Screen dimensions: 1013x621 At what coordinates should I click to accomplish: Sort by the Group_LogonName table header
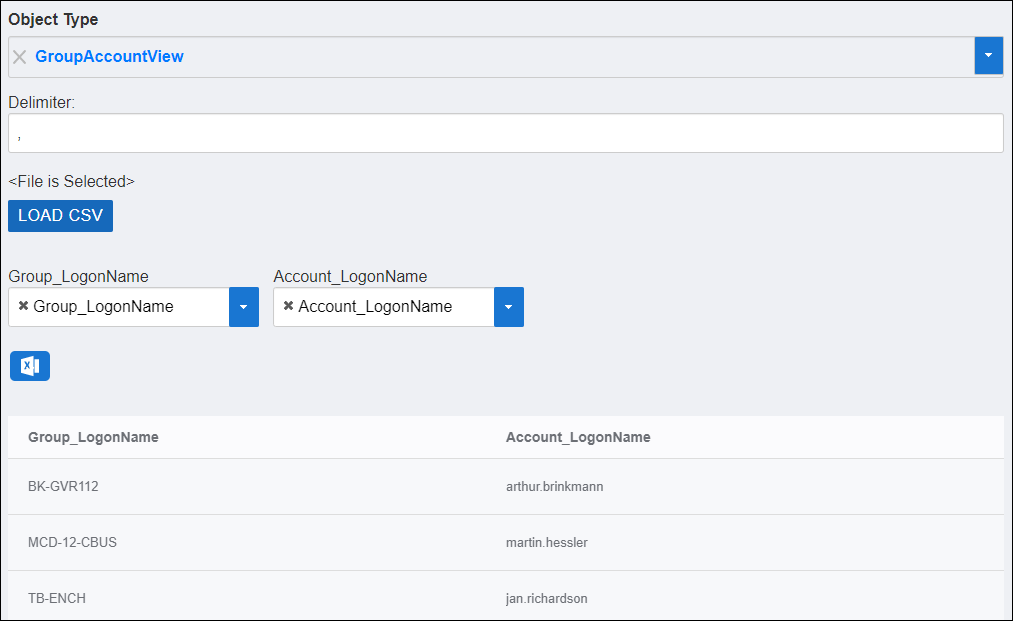tap(93, 437)
